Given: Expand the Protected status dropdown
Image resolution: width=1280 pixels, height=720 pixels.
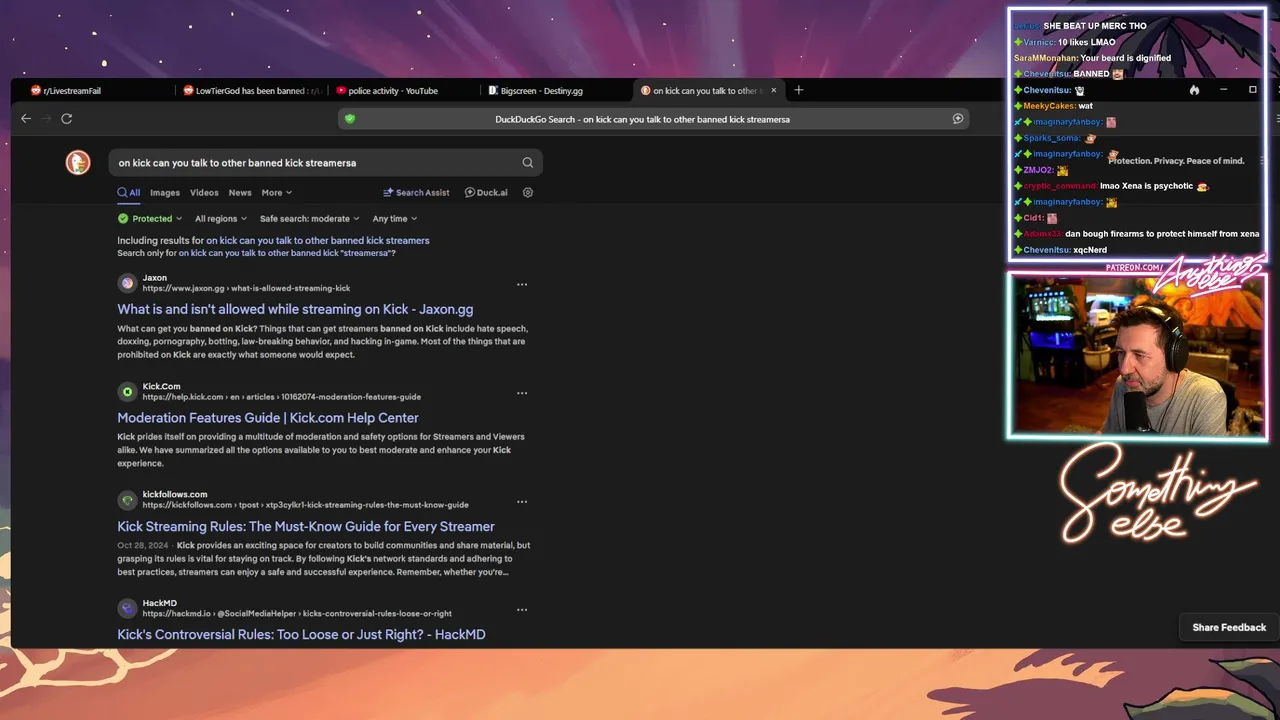Looking at the screenshot, I should point(150,219).
